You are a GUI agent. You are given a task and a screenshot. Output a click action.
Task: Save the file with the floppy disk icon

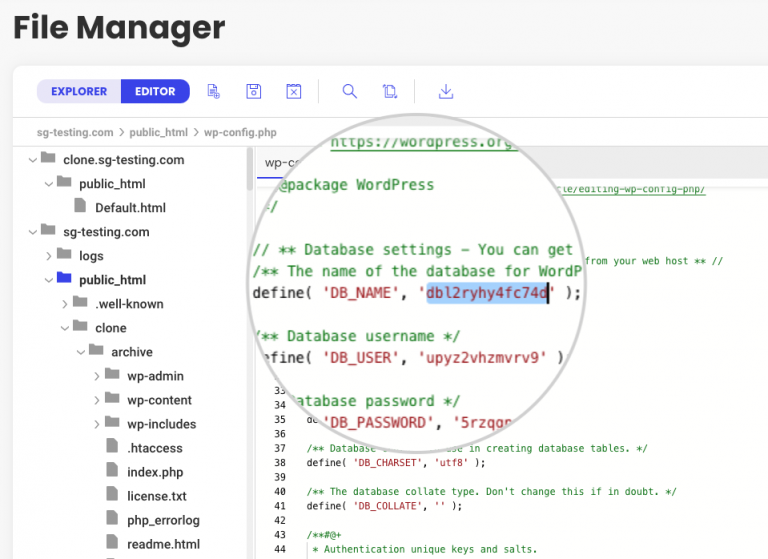(x=253, y=91)
